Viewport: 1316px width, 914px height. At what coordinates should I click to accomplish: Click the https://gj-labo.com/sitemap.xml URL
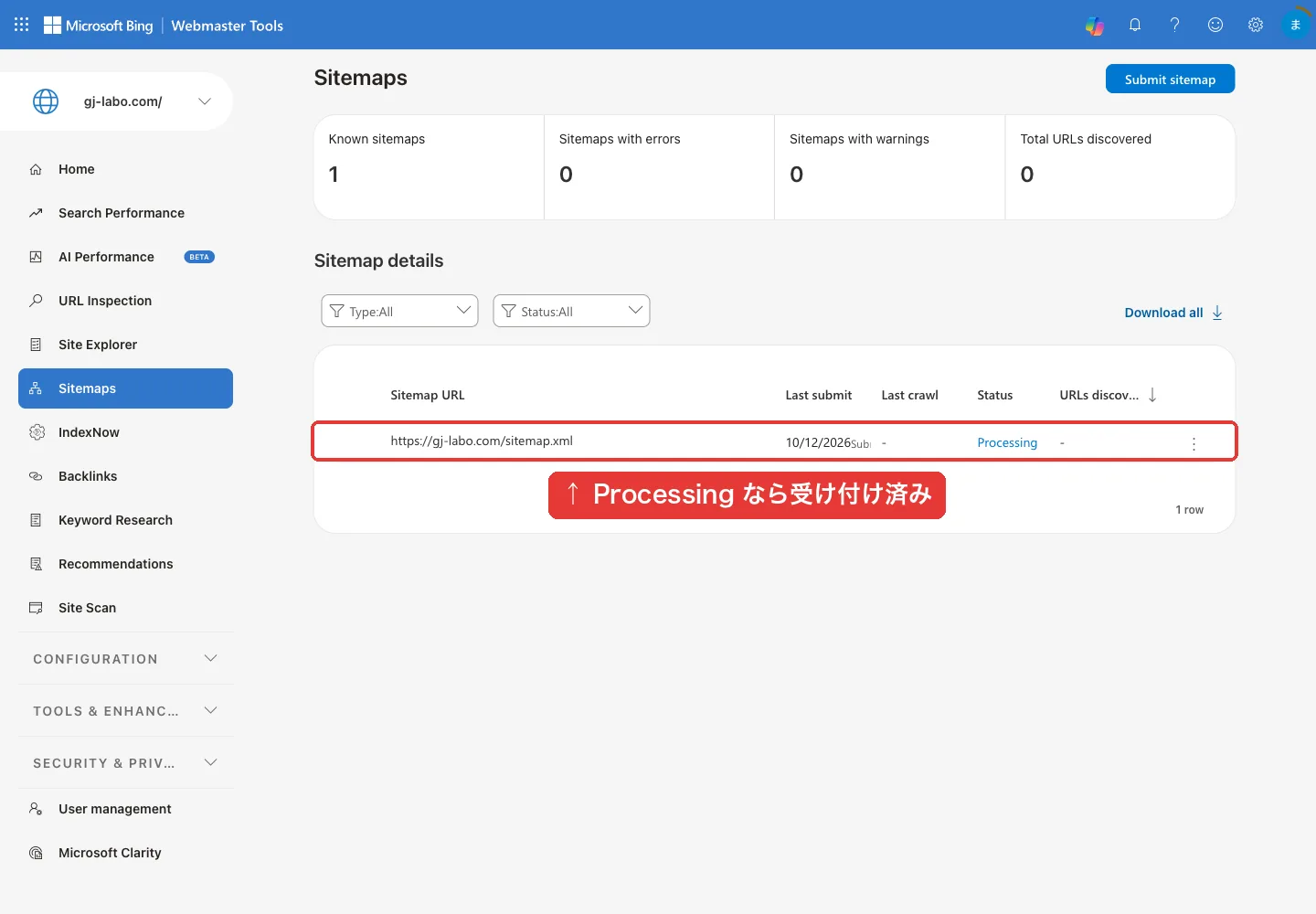point(482,441)
